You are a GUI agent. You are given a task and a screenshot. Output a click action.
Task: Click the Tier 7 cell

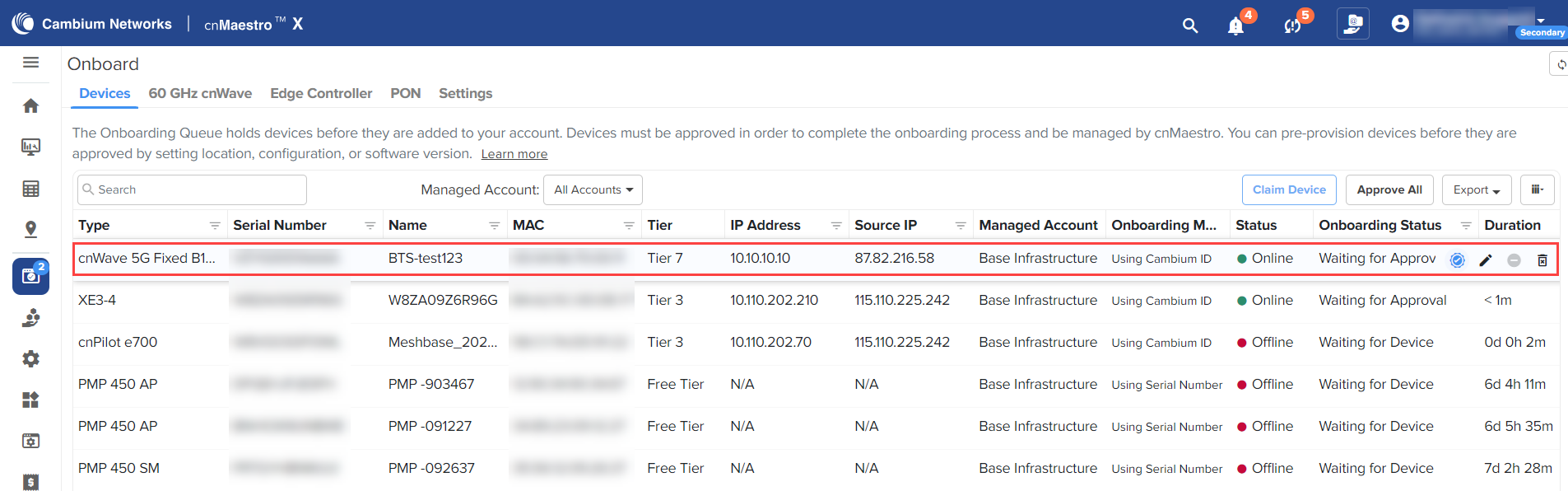pos(665,259)
